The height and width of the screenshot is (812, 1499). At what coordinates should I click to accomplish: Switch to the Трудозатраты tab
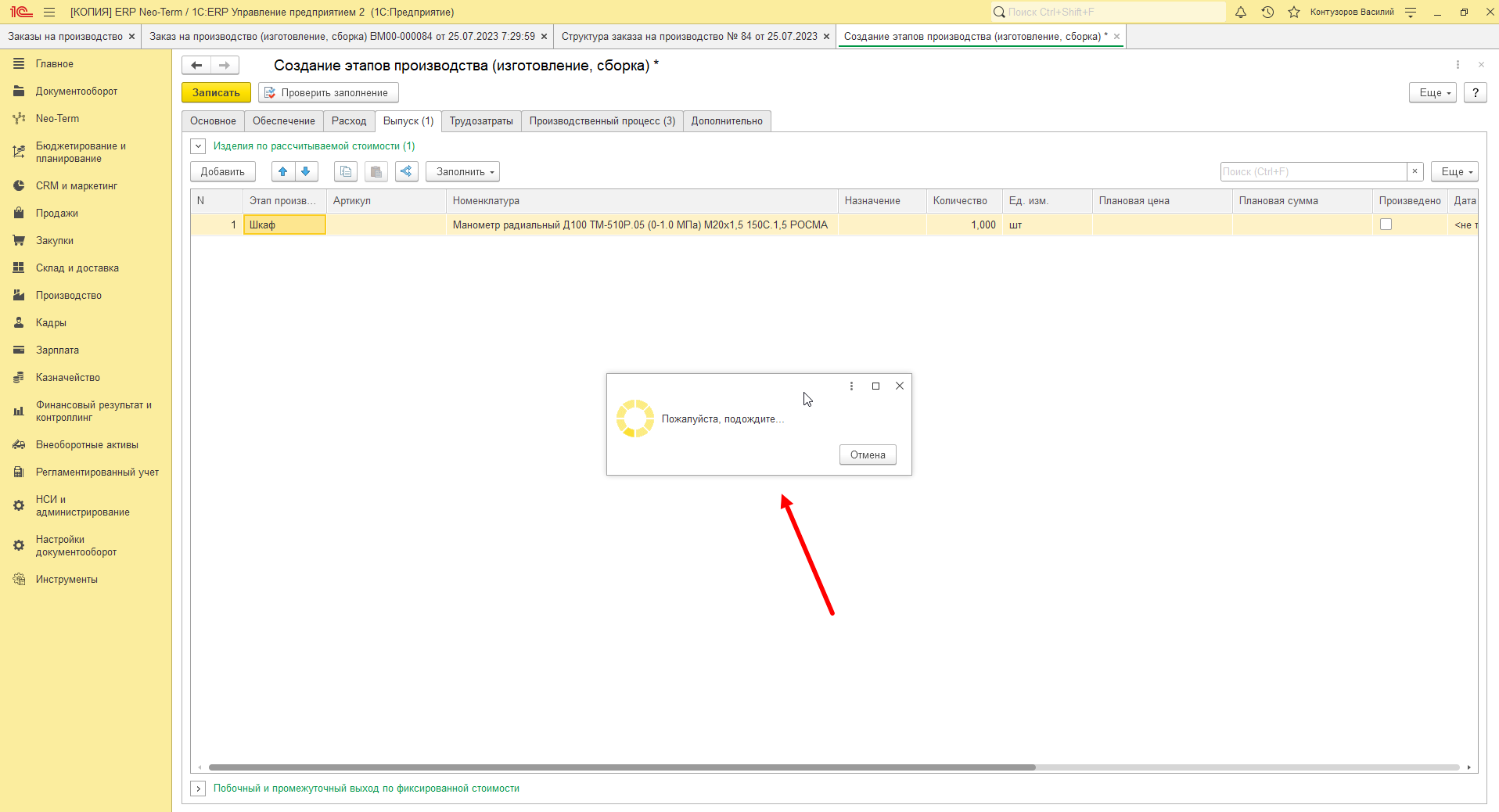(481, 120)
